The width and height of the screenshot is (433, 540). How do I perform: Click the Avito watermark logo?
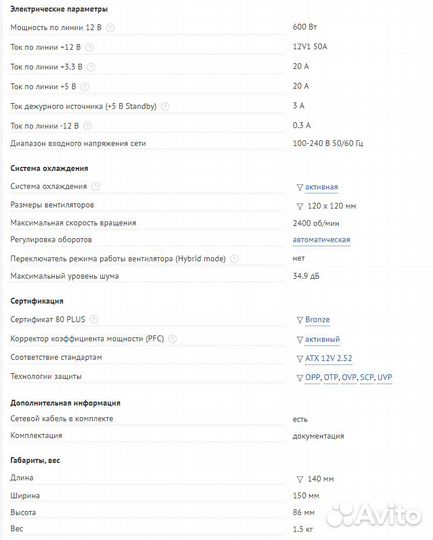pos(374,516)
